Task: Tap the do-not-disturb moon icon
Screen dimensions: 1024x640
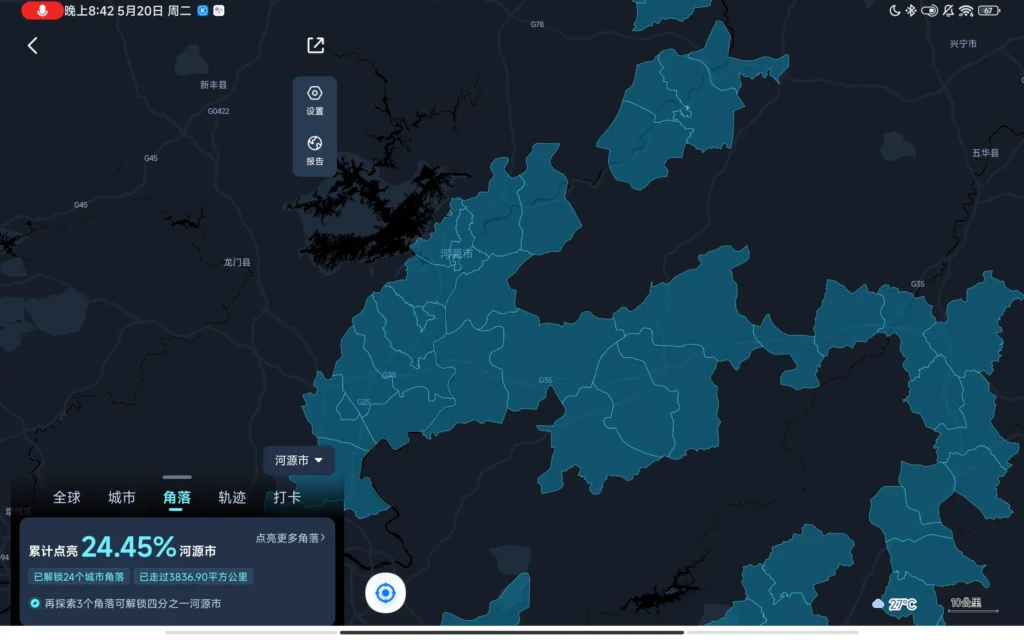Action: (x=894, y=10)
